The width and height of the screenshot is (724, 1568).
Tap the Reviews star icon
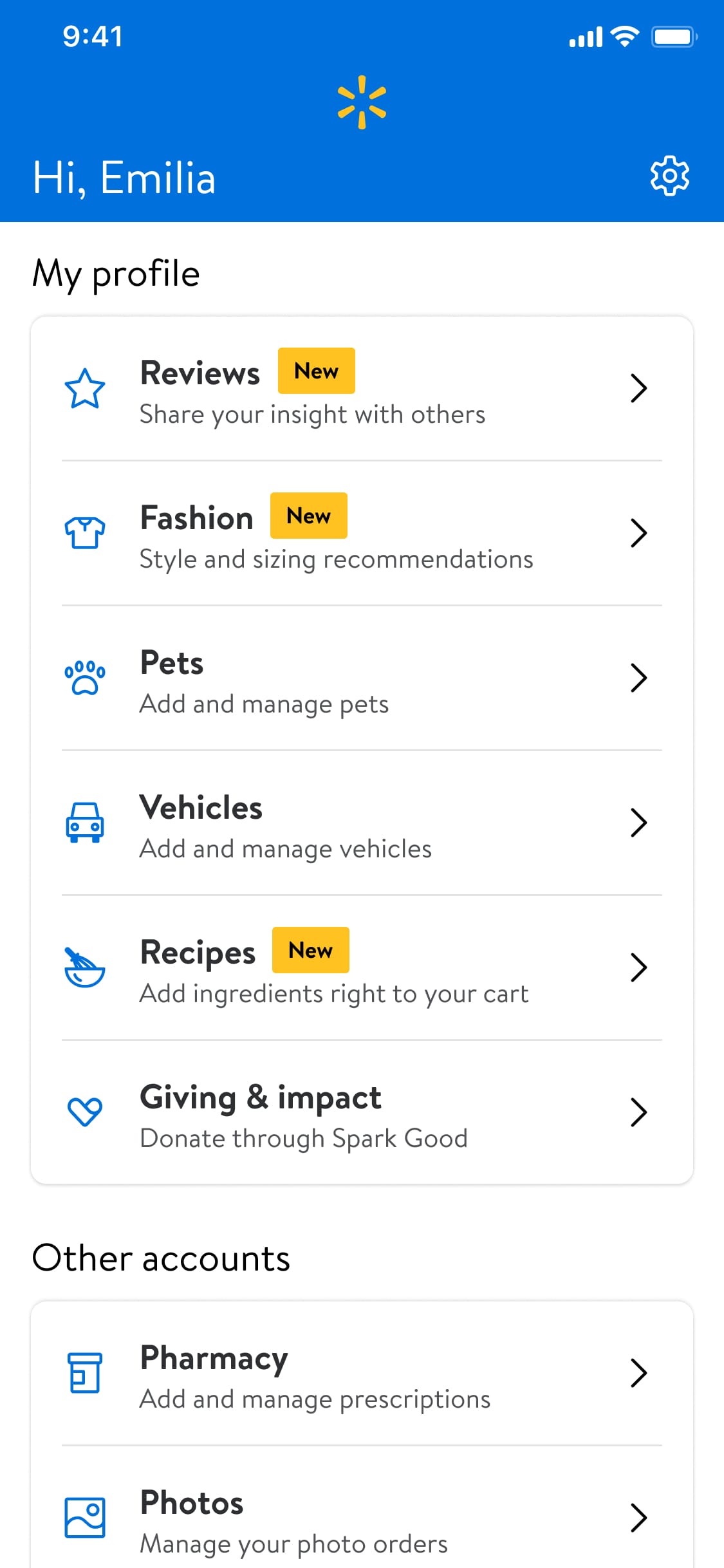[85, 389]
